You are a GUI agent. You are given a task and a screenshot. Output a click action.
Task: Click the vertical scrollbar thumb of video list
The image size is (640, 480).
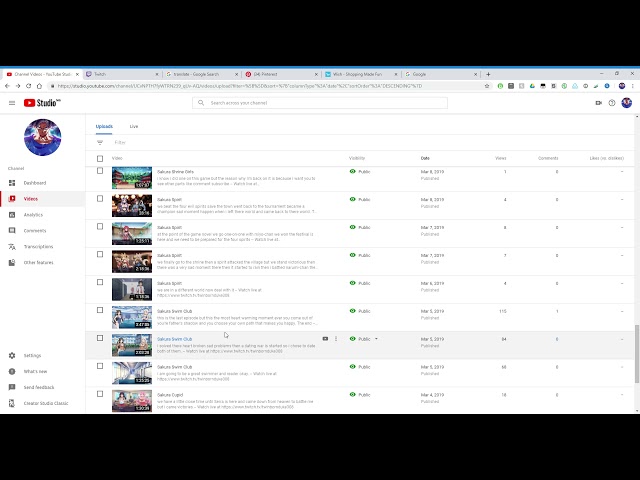click(636, 354)
